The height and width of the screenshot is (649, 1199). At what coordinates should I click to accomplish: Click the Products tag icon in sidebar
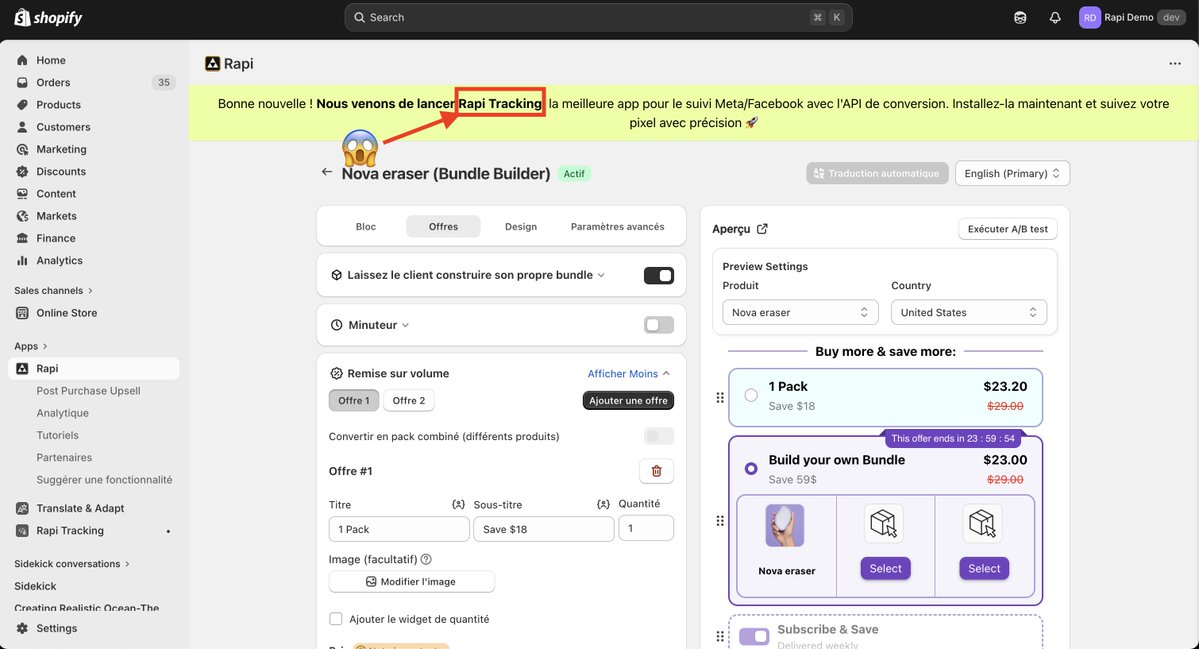click(x=22, y=105)
